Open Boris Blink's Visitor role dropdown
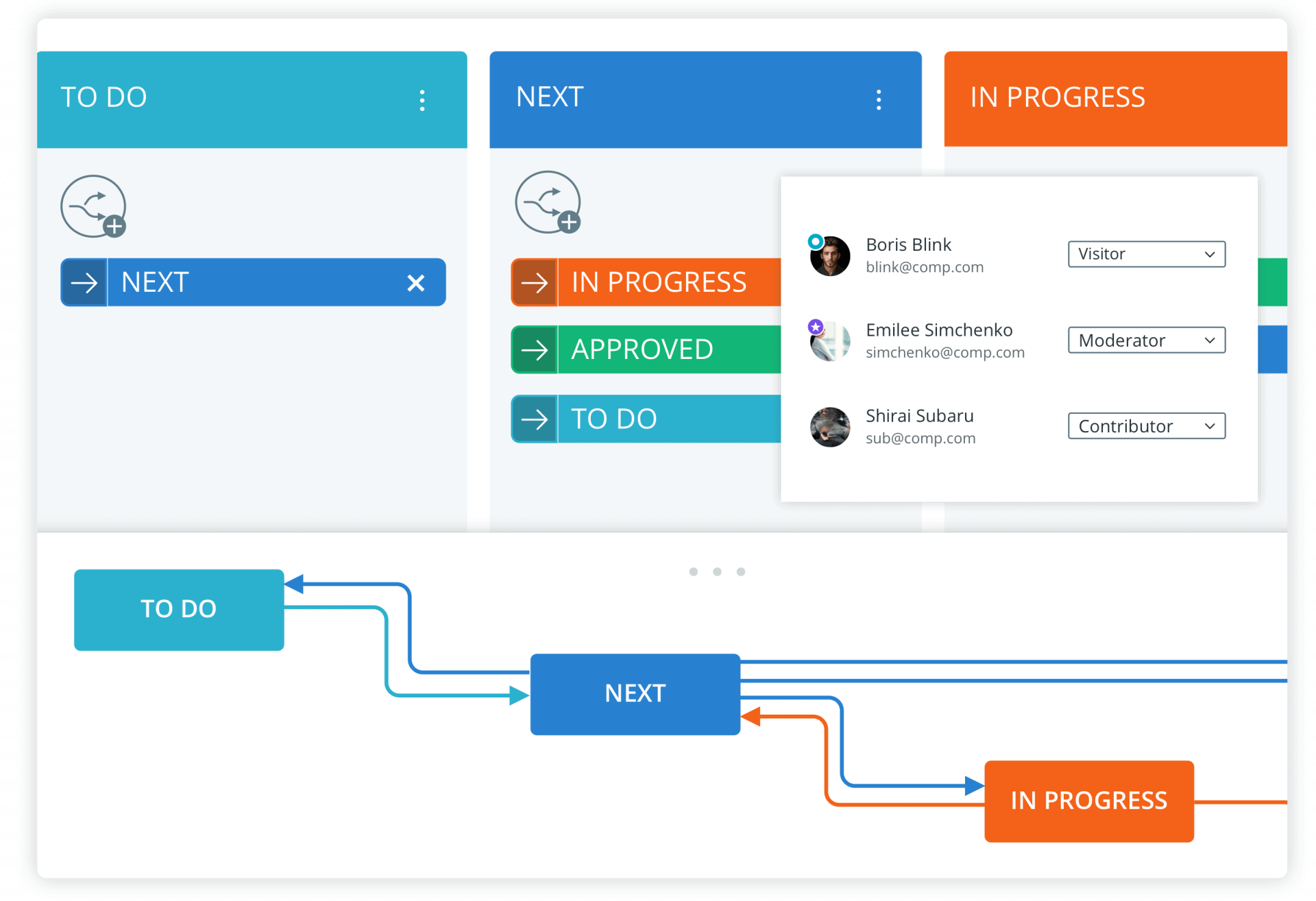Viewport: 1316px width, 901px height. click(x=1146, y=254)
